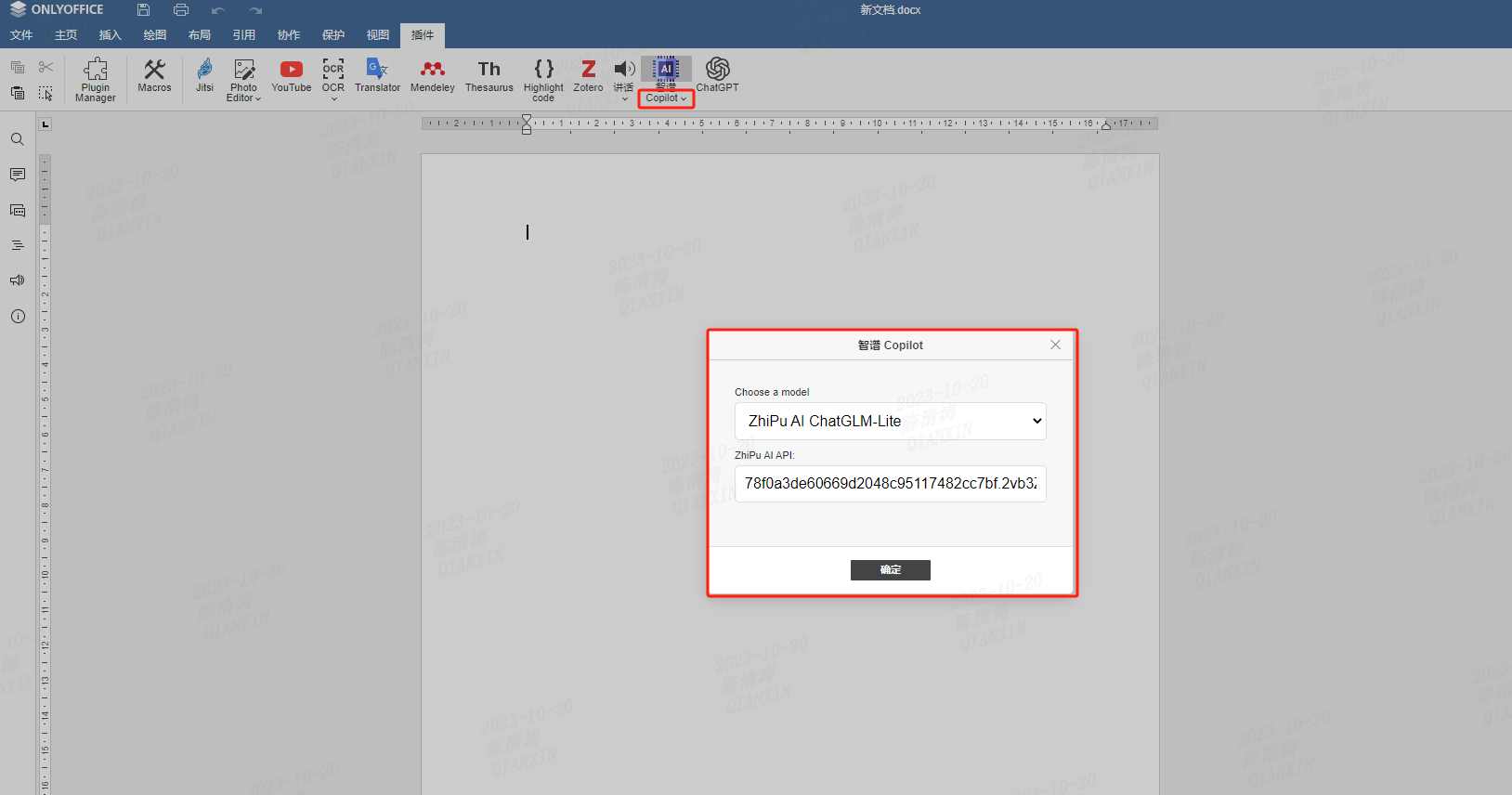Open the Zotero plugin
This screenshot has height=795, width=1512.
point(588,75)
